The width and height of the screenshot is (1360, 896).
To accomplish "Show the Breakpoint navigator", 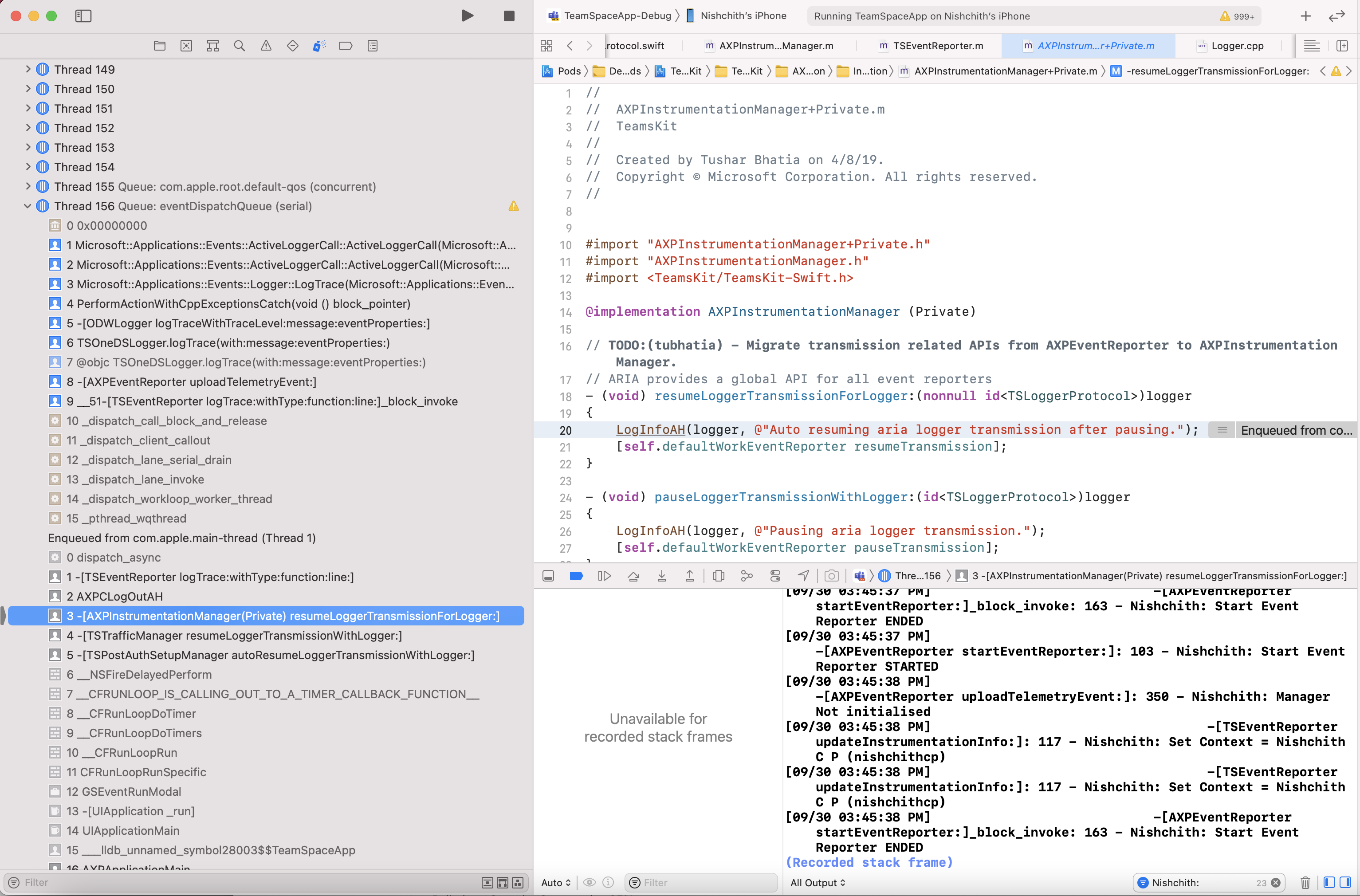I will [x=346, y=46].
